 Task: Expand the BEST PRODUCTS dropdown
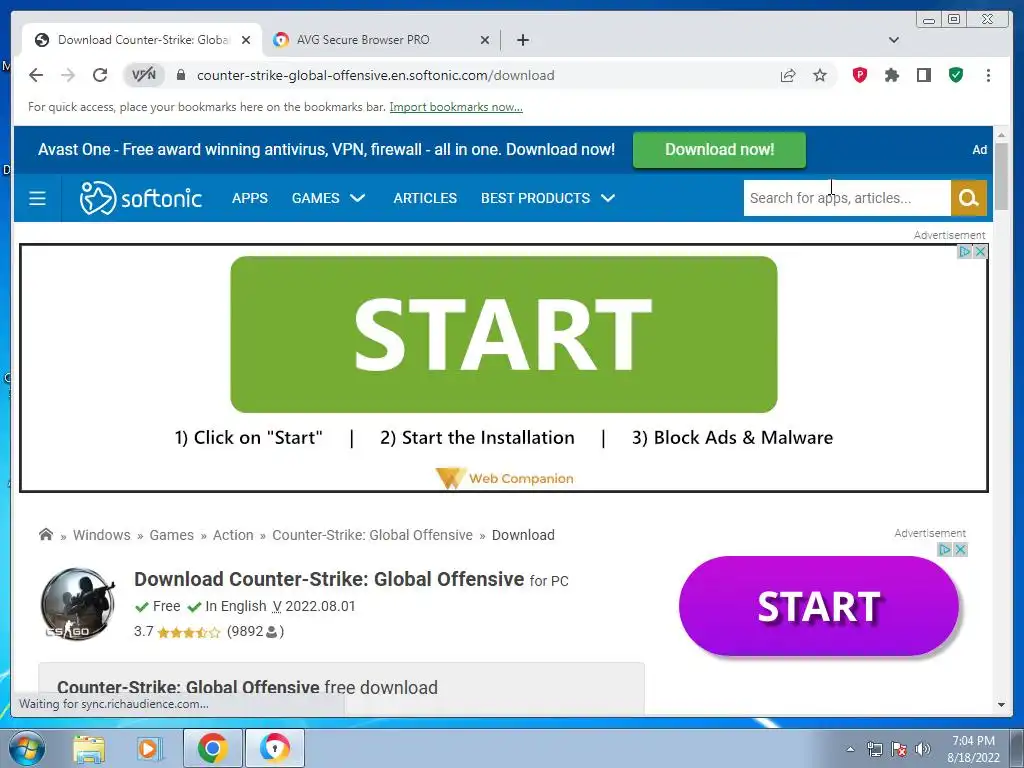coord(547,198)
